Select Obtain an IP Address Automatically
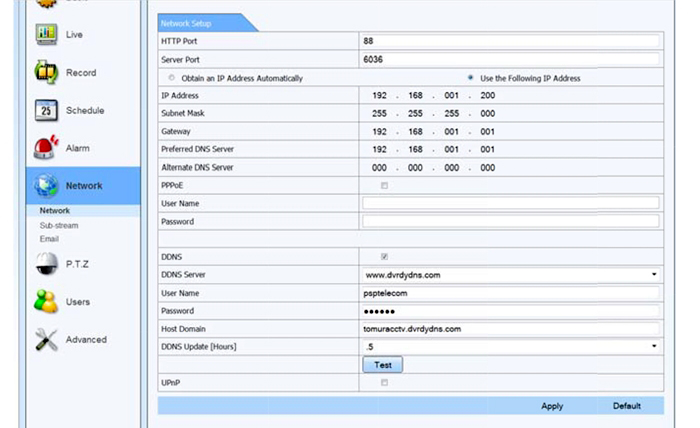Image resolution: width=700 pixels, height=428 pixels. pos(171,78)
